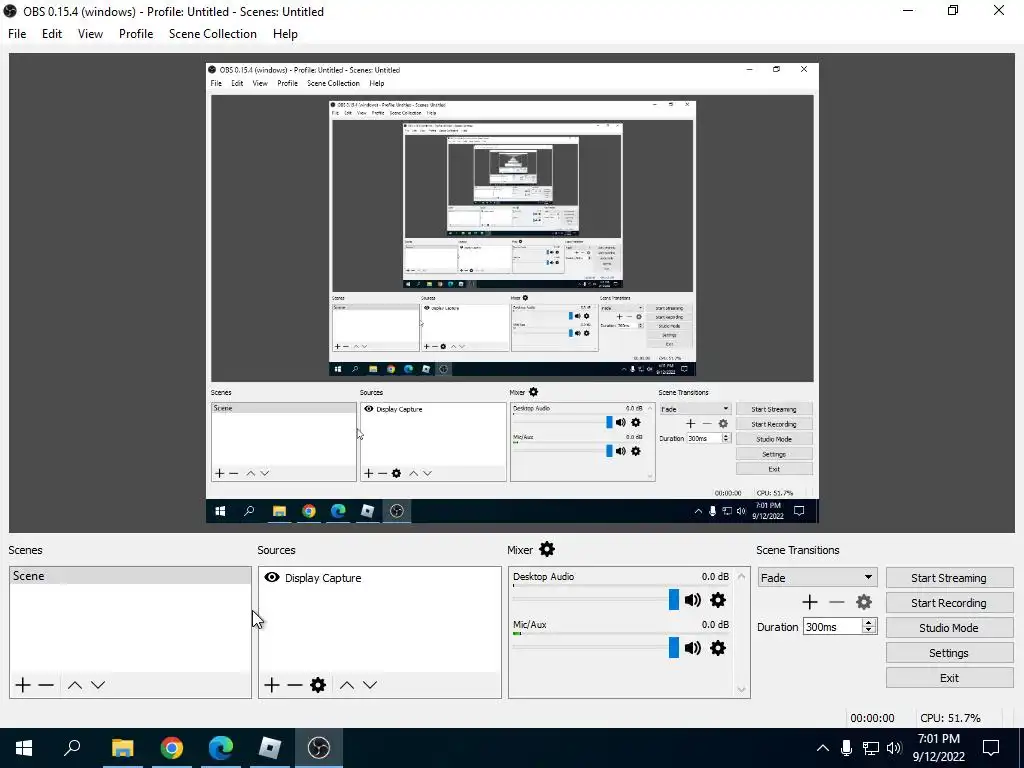
Task: Open the Scene Collection menu
Action: pos(213,34)
